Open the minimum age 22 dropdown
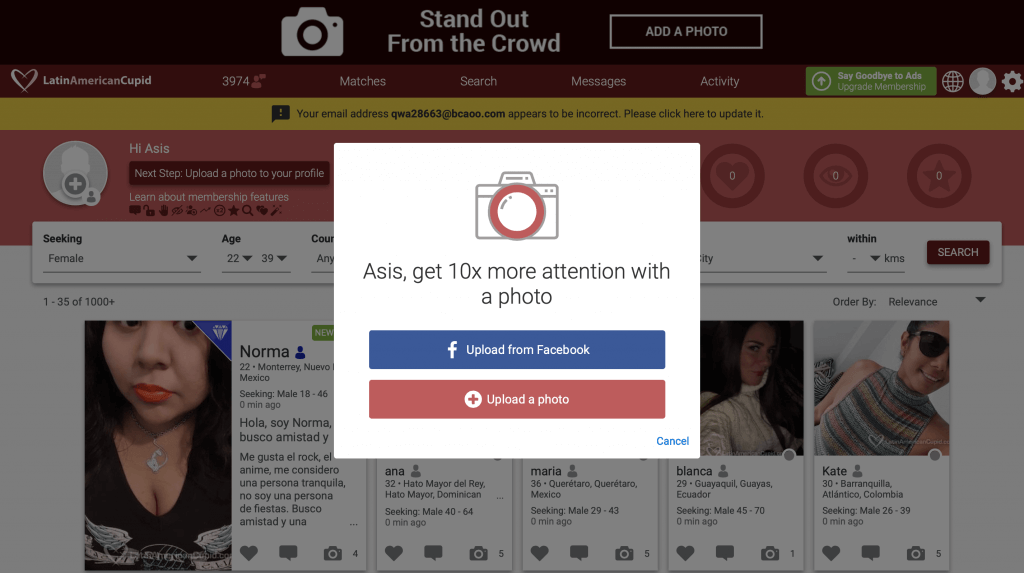 pyautogui.click(x=238, y=259)
